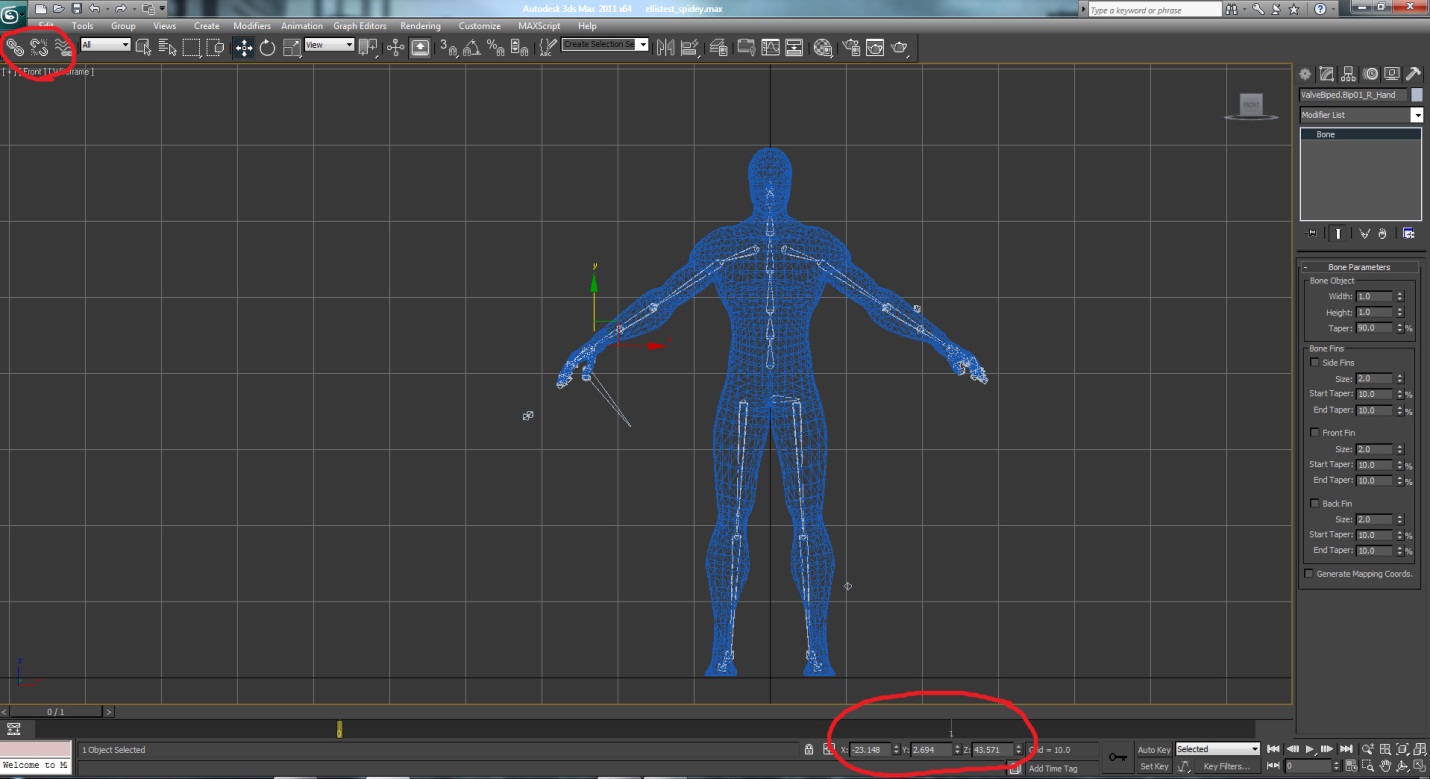Open the Curve Editor from the toolbar
The height and width of the screenshot is (779, 1430).
click(771, 47)
